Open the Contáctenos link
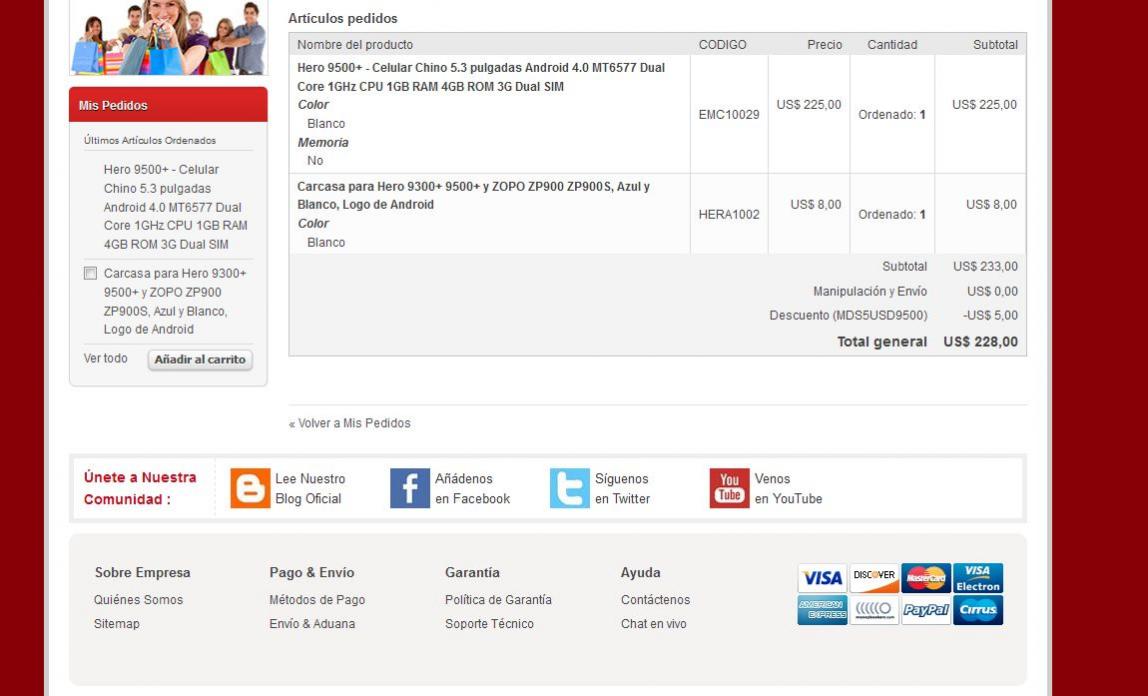The image size is (1148, 696). (655, 599)
